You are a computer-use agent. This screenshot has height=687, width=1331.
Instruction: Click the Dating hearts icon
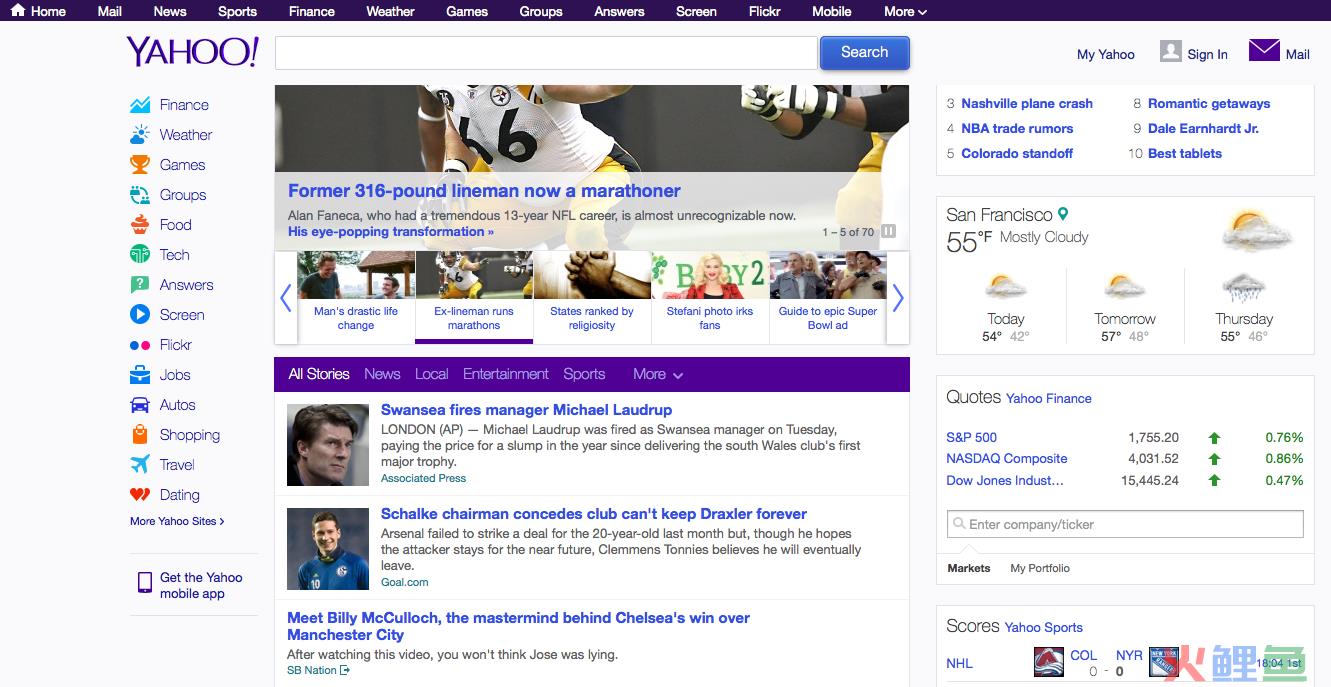click(x=140, y=495)
